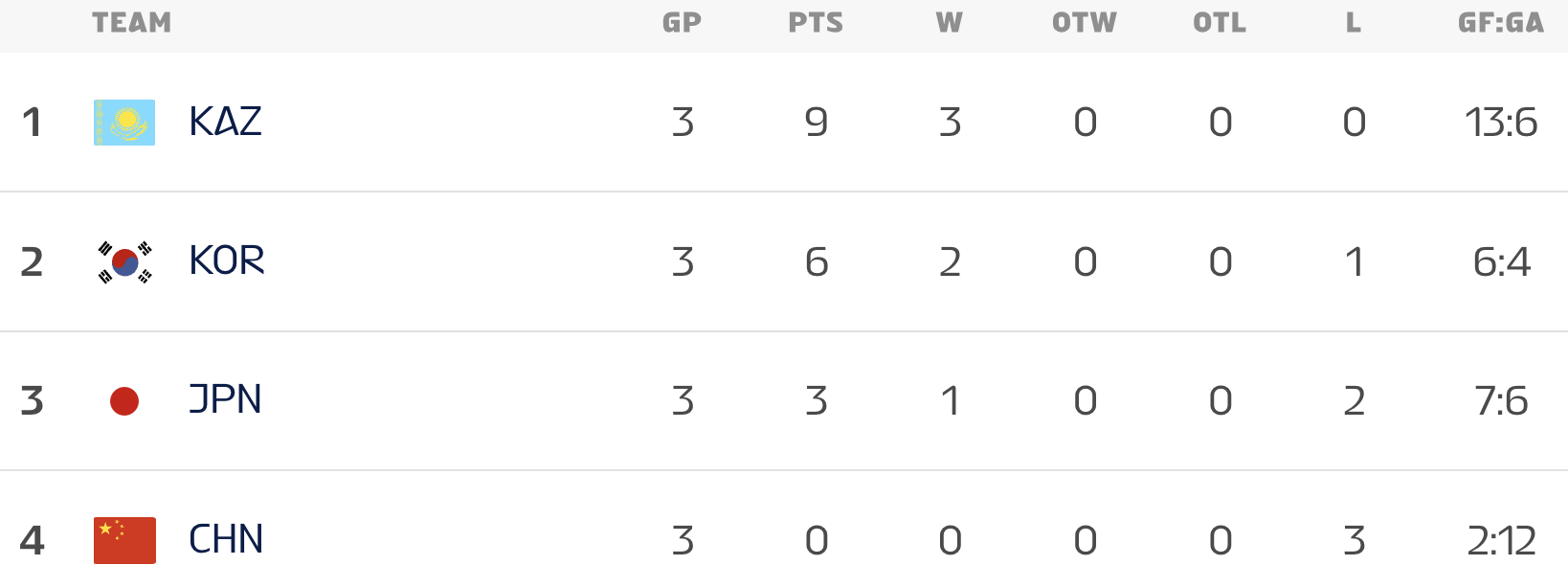Click Kazakhstan's 13:6 goal difference
Viewport: 1568px width, 588px height.
(1501, 123)
